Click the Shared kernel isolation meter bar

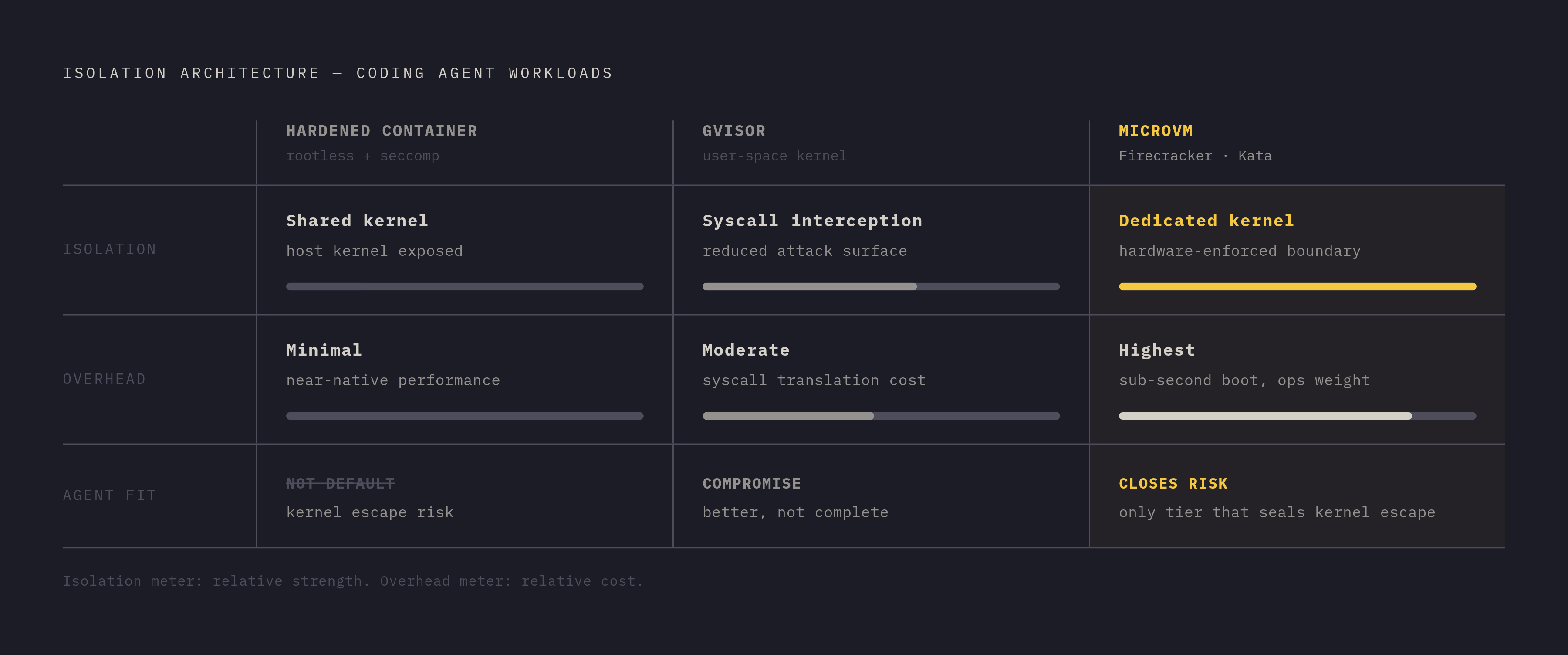[464, 286]
